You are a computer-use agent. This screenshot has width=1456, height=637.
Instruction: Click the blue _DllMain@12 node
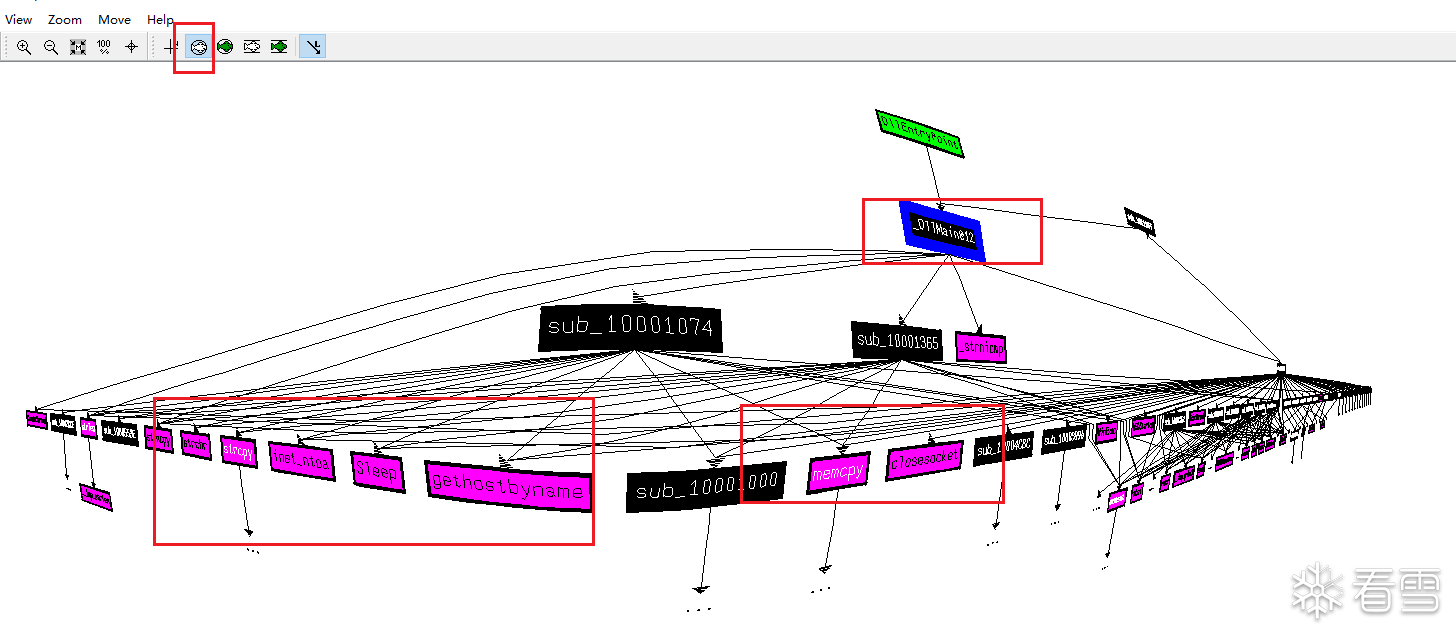(x=943, y=232)
